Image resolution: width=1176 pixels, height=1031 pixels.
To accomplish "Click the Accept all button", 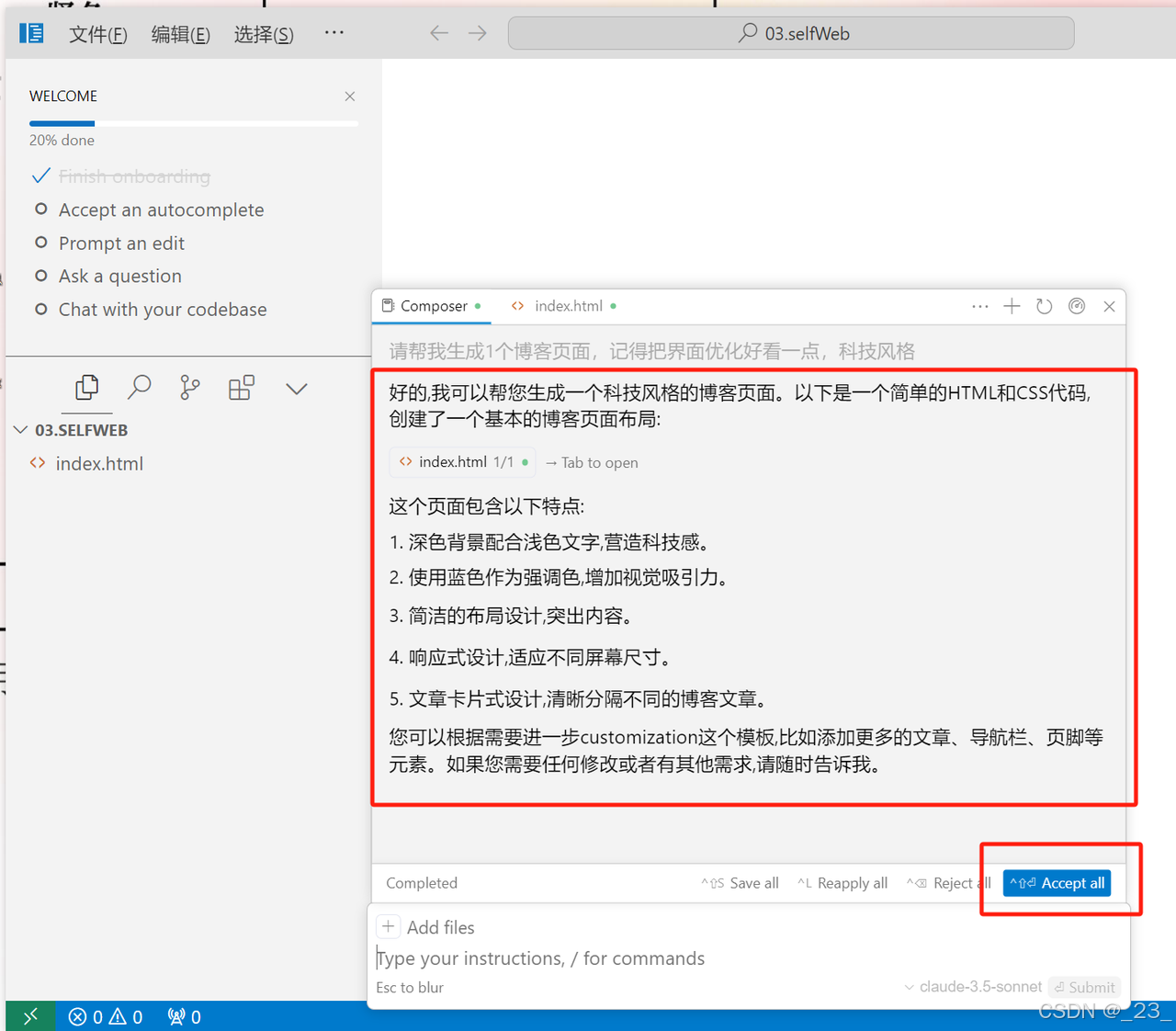I will pyautogui.click(x=1057, y=883).
